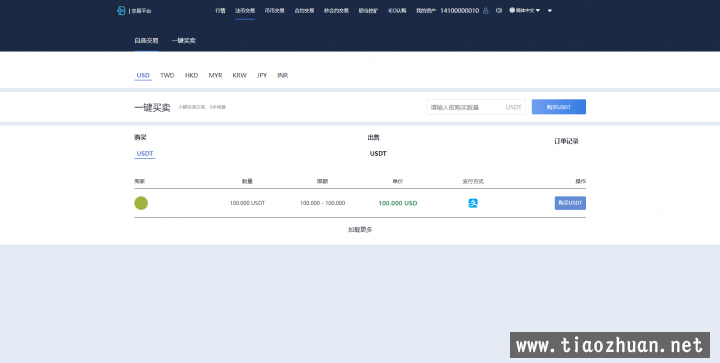Open 法币交易 in the top navigation
The height and width of the screenshot is (363, 720).
coord(245,11)
